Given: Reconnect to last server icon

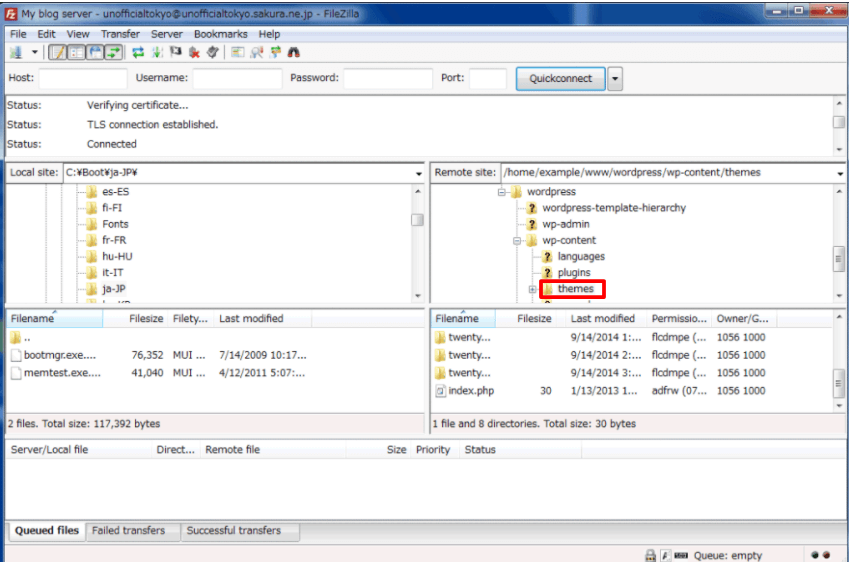Looking at the screenshot, I should click(212, 53).
